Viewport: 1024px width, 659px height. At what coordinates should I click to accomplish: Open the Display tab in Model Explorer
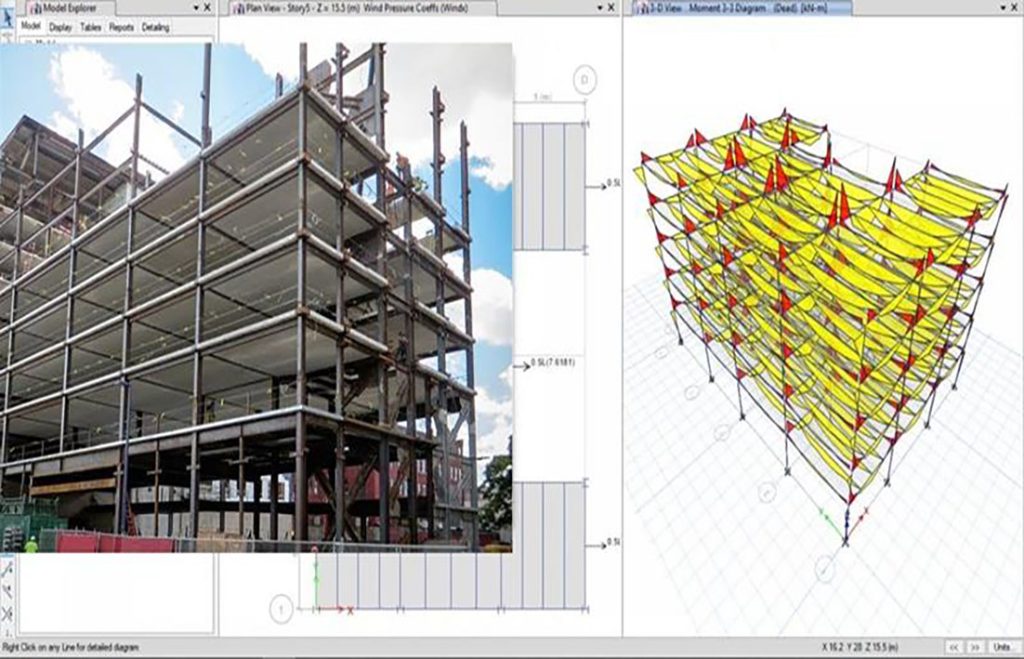(60, 27)
